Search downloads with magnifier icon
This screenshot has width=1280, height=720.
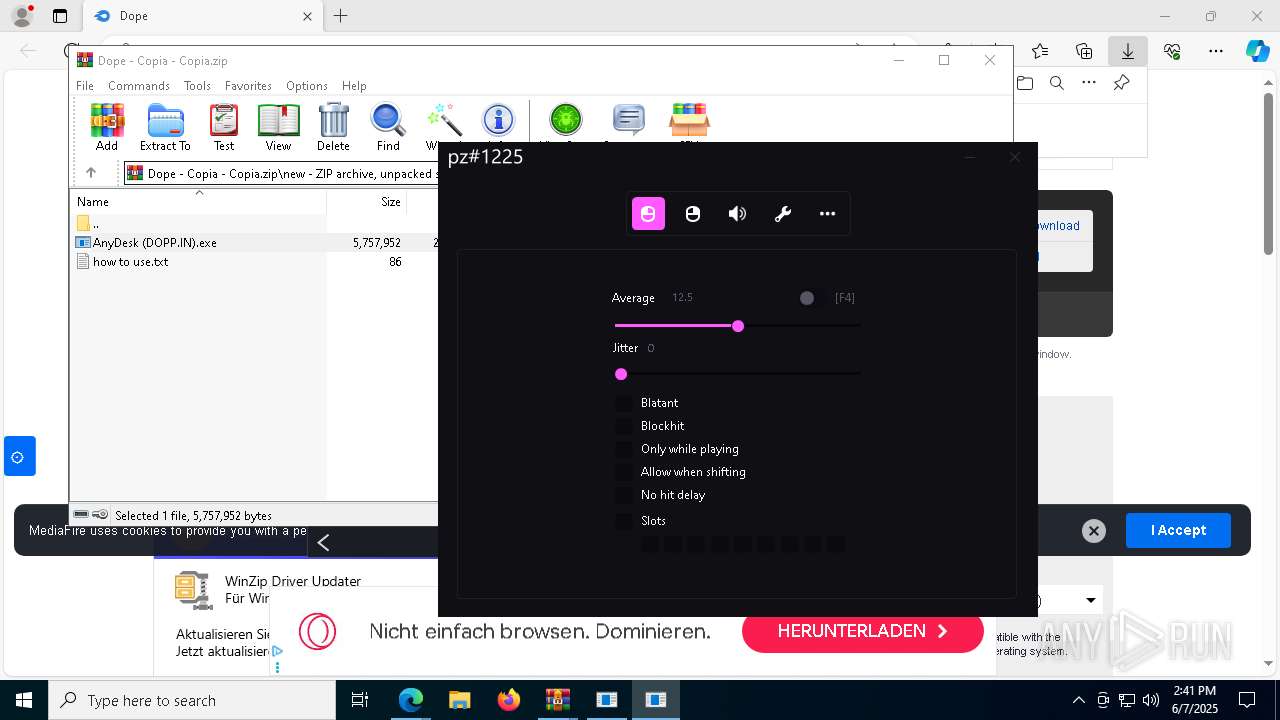(1057, 83)
